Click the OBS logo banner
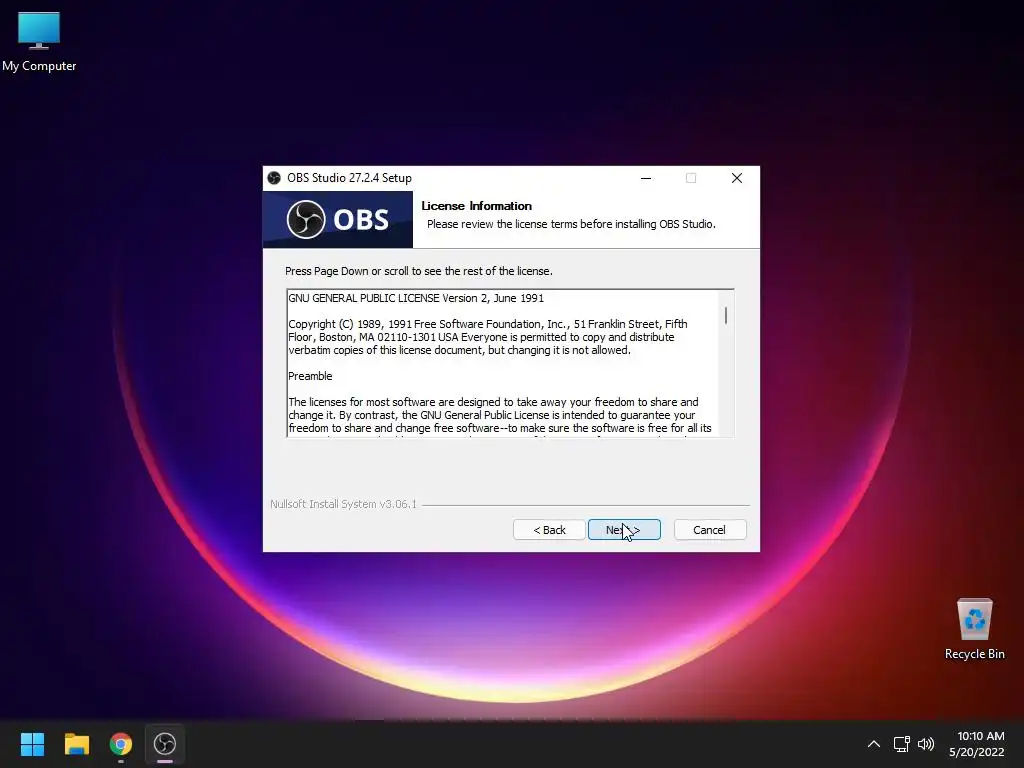Image resolution: width=1024 pixels, height=768 pixels. coord(338,219)
